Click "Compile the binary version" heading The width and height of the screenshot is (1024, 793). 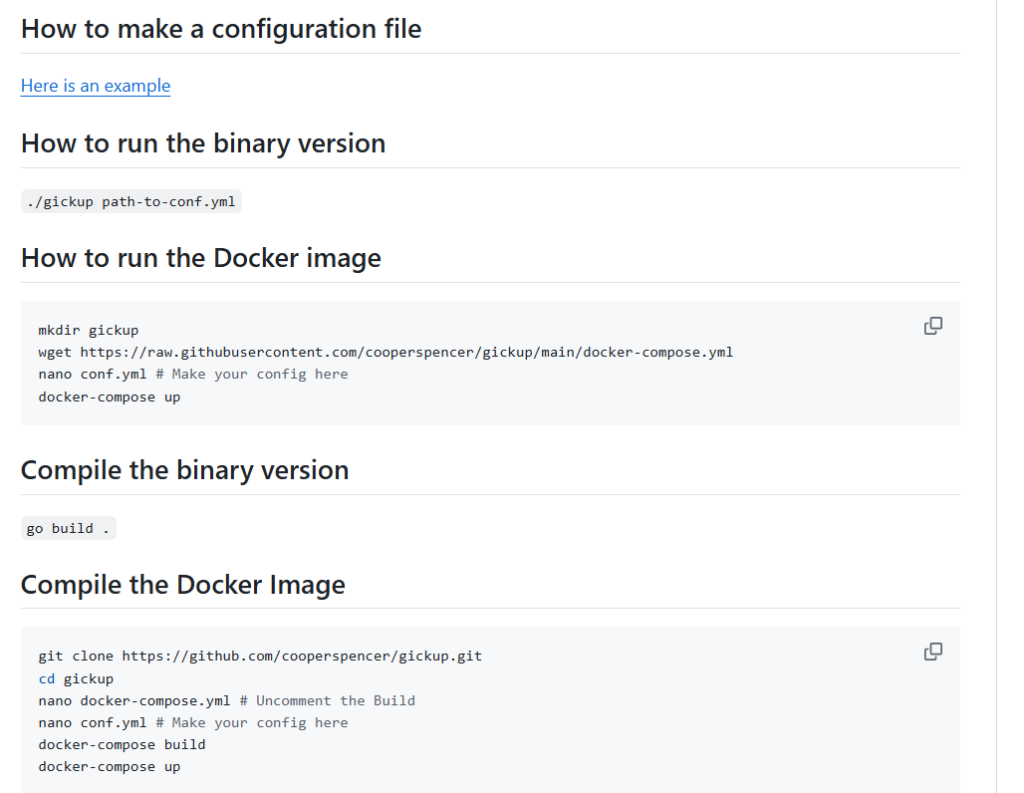[185, 470]
